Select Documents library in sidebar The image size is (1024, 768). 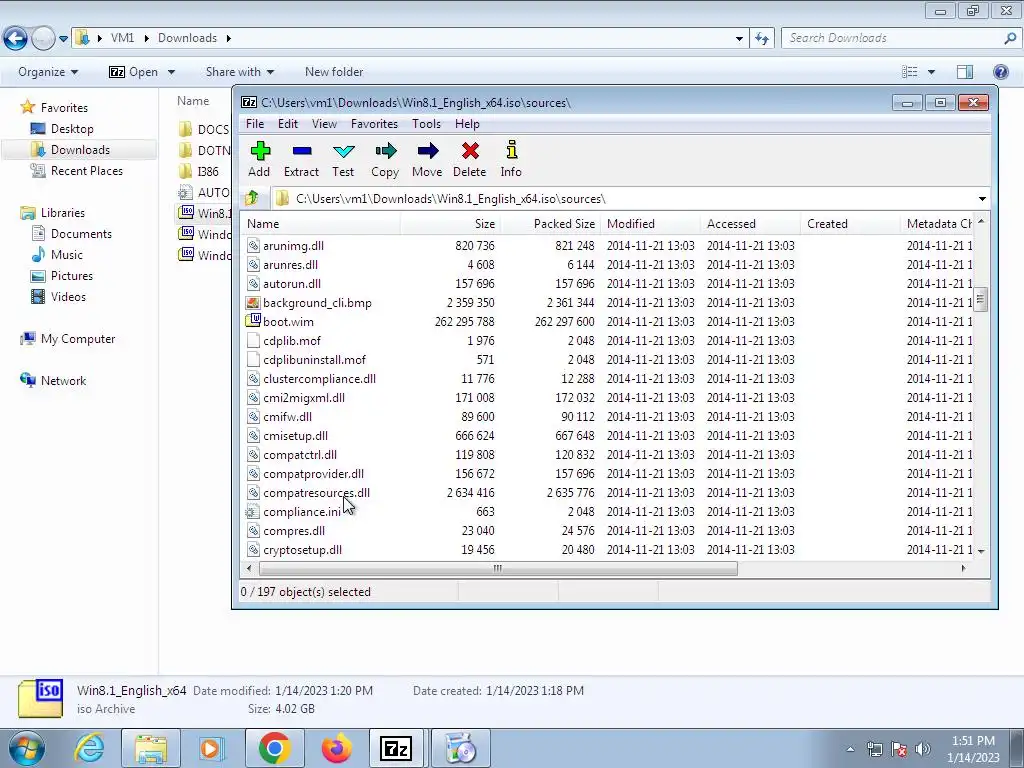point(81,234)
